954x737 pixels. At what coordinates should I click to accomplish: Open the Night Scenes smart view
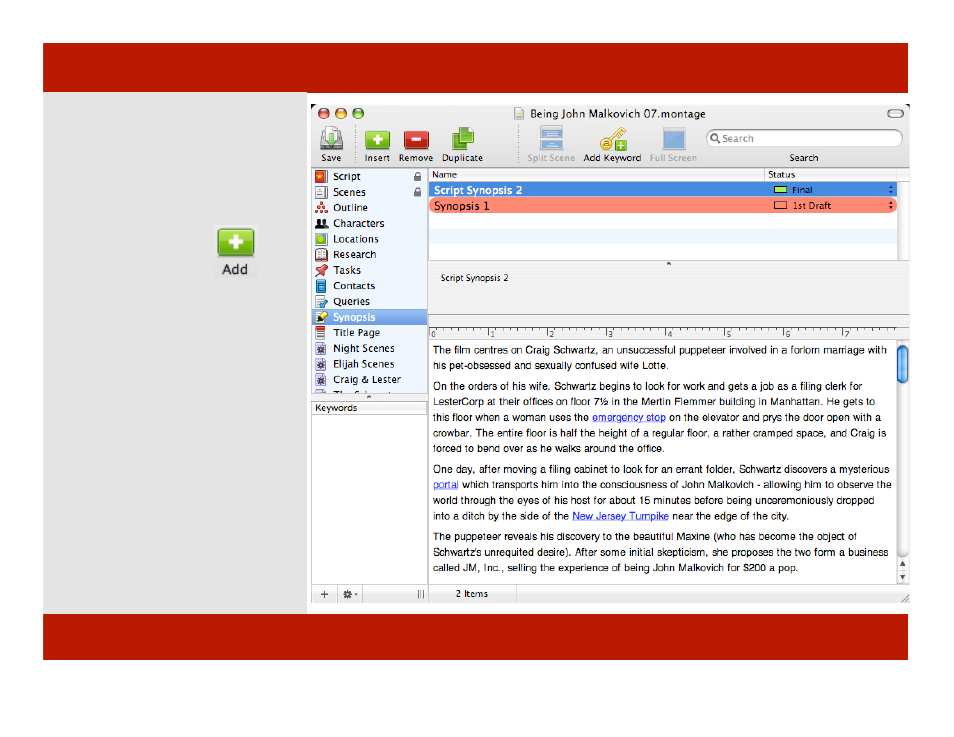point(368,348)
